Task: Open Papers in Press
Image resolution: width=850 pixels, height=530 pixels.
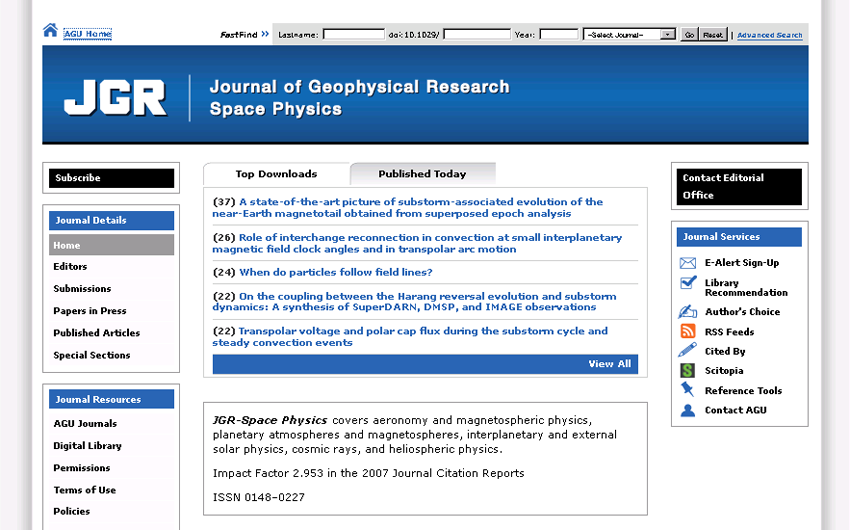Action: pyautogui.click(x=89, y=311)
